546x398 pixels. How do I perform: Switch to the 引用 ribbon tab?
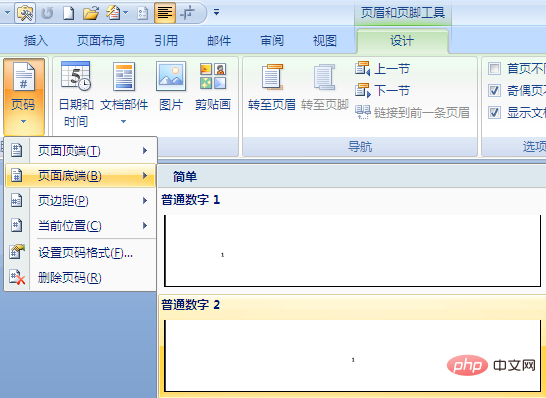[x=166, y=40]
